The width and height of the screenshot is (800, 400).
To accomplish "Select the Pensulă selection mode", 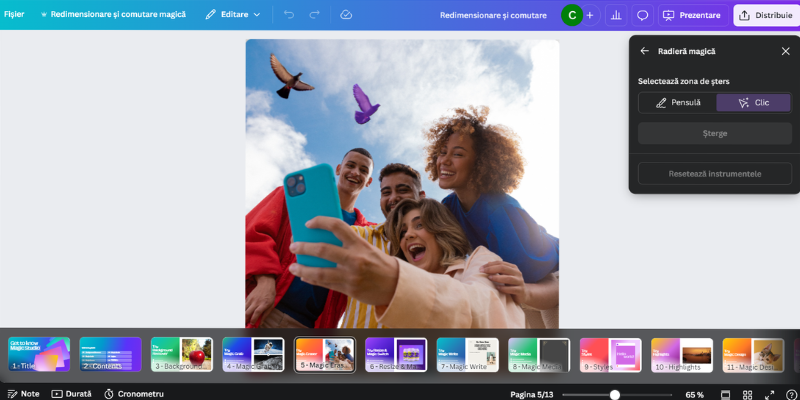I will pos(678,102).
